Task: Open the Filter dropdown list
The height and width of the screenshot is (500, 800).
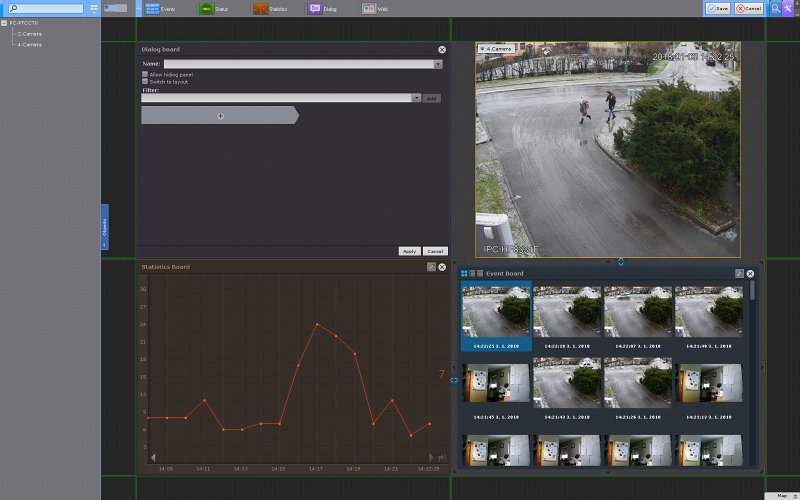Action: tap(416, 98)
